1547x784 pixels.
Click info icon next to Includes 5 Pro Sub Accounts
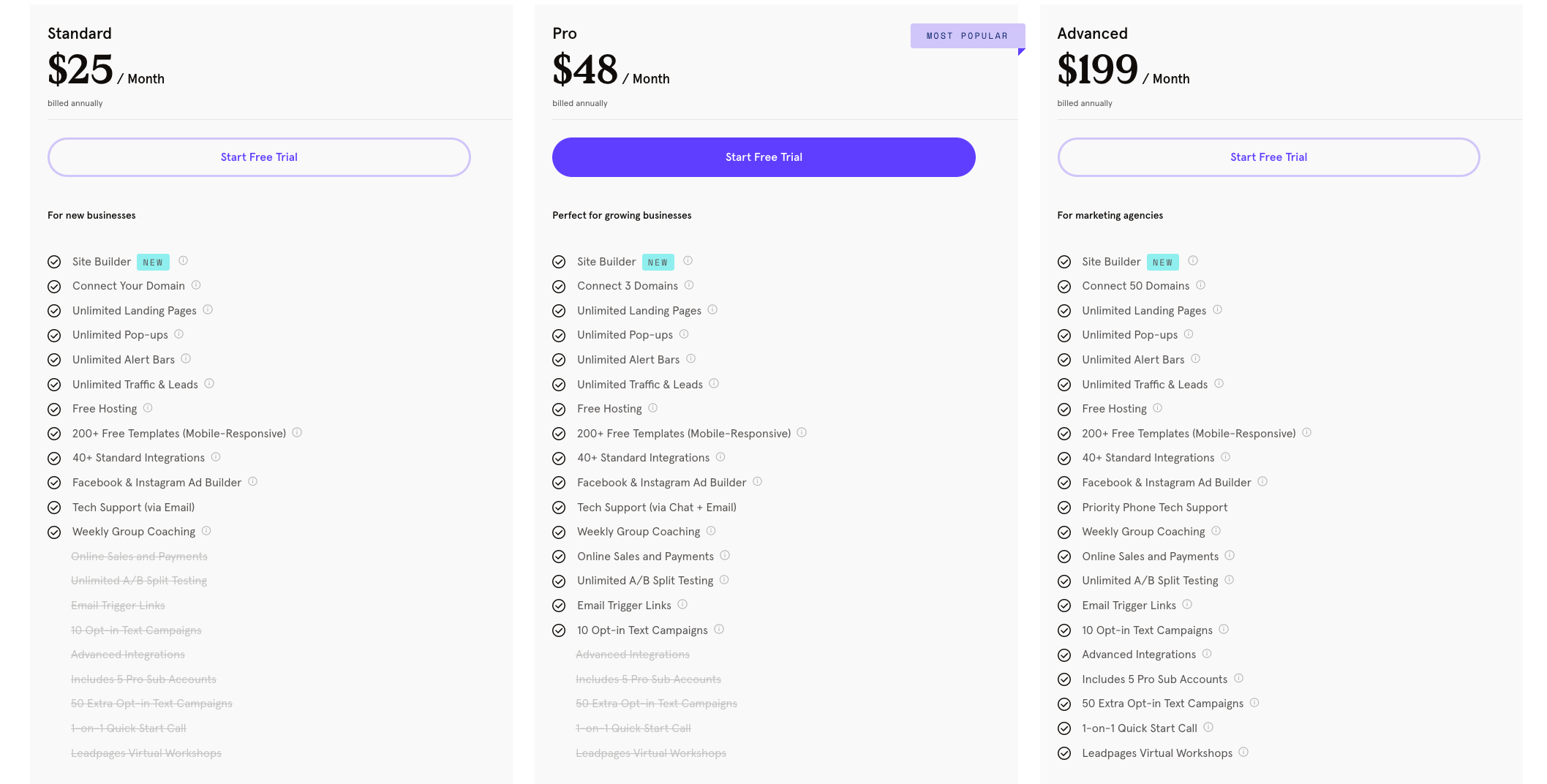point(1238,678)
